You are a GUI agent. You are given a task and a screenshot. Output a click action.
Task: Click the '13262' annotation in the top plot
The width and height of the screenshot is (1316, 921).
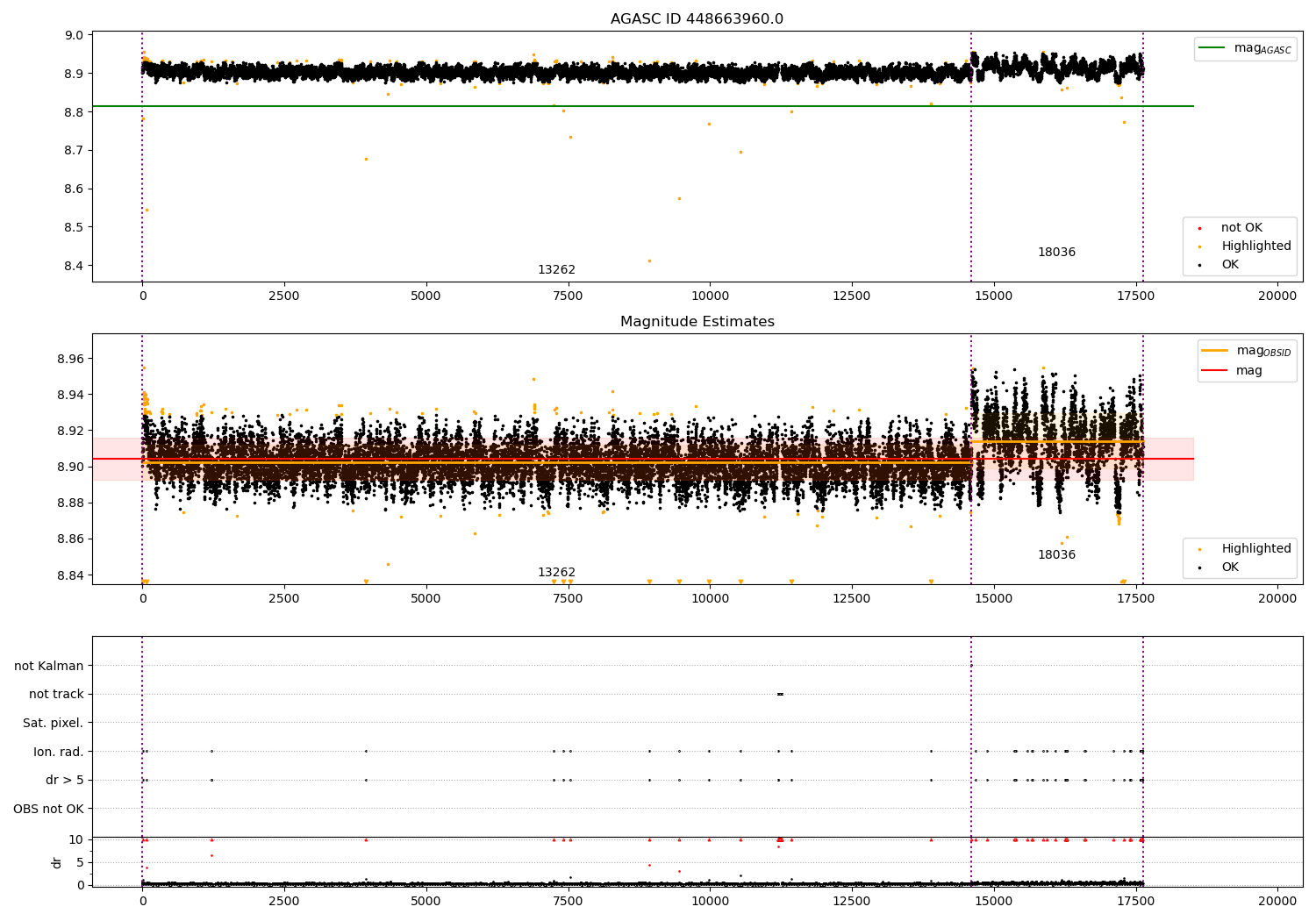556,270
